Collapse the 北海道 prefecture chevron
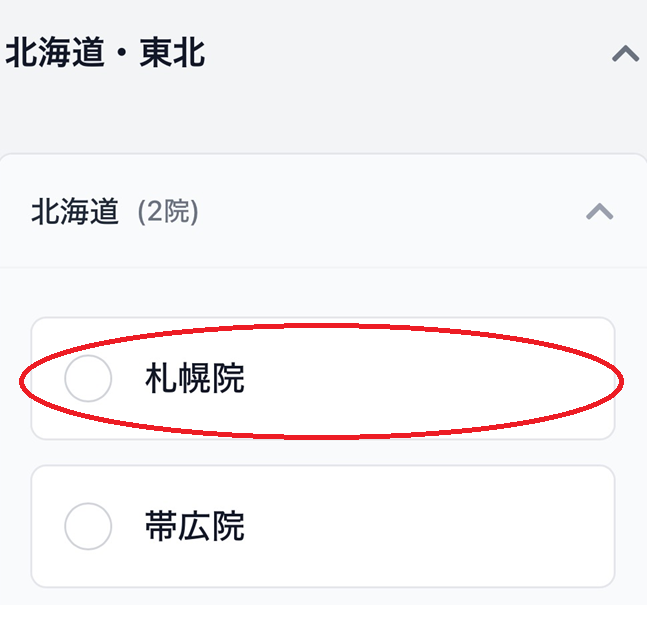Screen dimensions: 647x637 coord(599,212)
